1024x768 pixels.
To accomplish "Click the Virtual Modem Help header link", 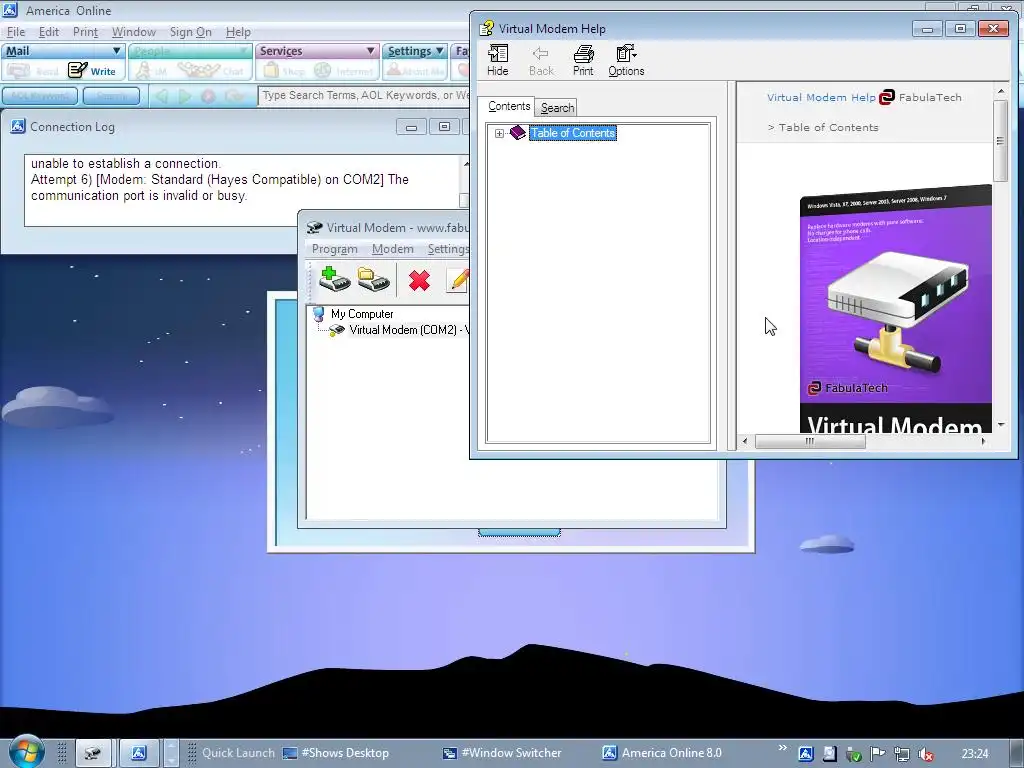I will (x=821, y=97).
